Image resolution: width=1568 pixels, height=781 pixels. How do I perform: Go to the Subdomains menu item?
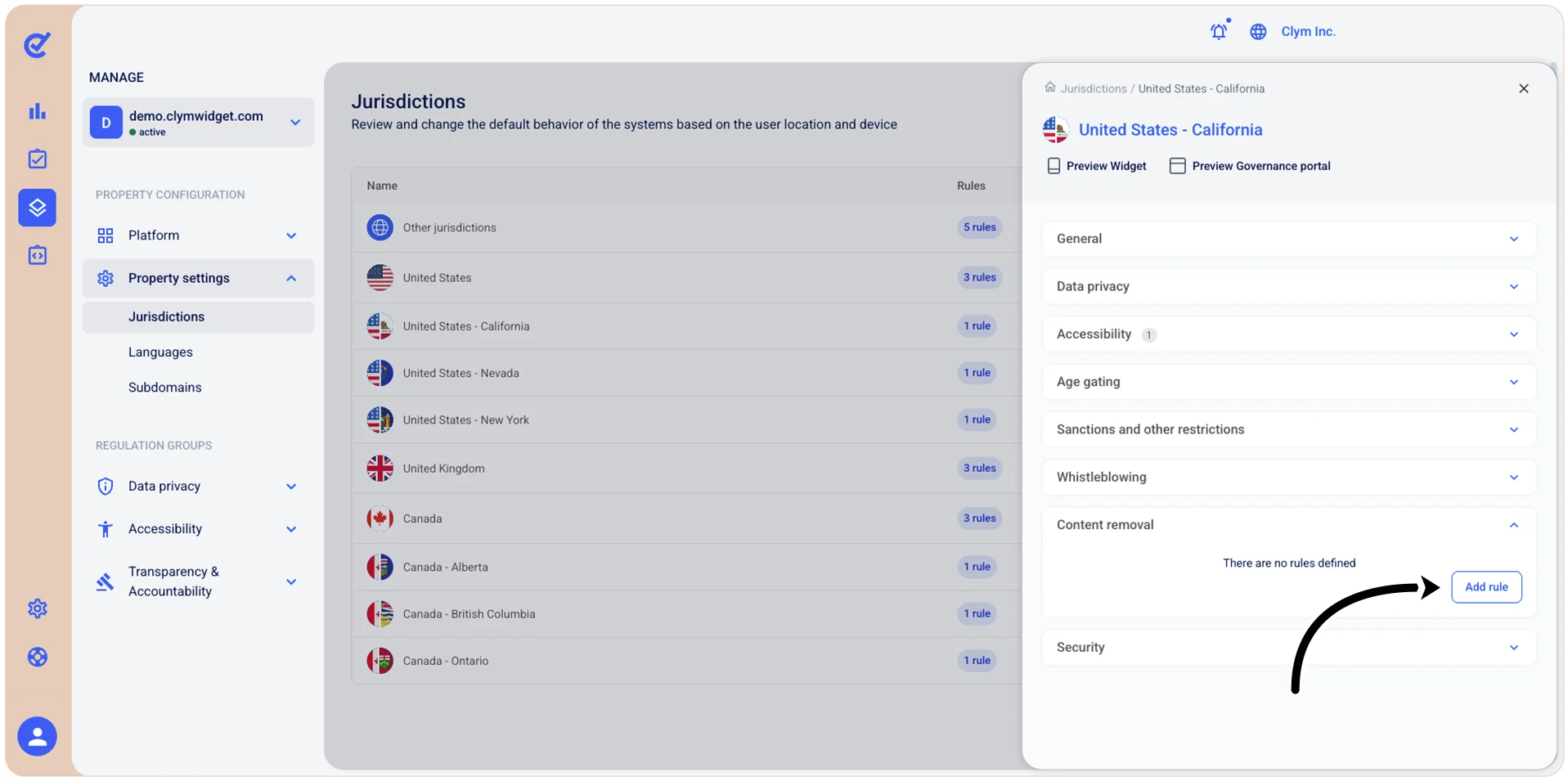164,388
